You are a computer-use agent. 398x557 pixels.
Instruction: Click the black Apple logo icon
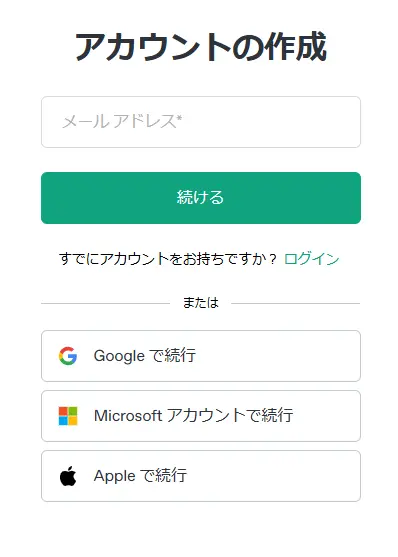point(68,476)
